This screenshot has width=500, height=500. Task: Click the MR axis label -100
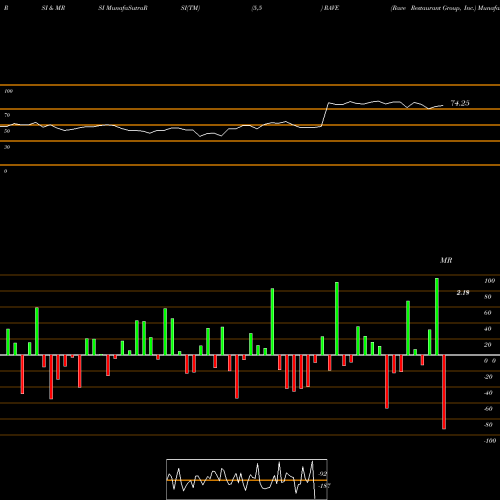pos(489,441)
